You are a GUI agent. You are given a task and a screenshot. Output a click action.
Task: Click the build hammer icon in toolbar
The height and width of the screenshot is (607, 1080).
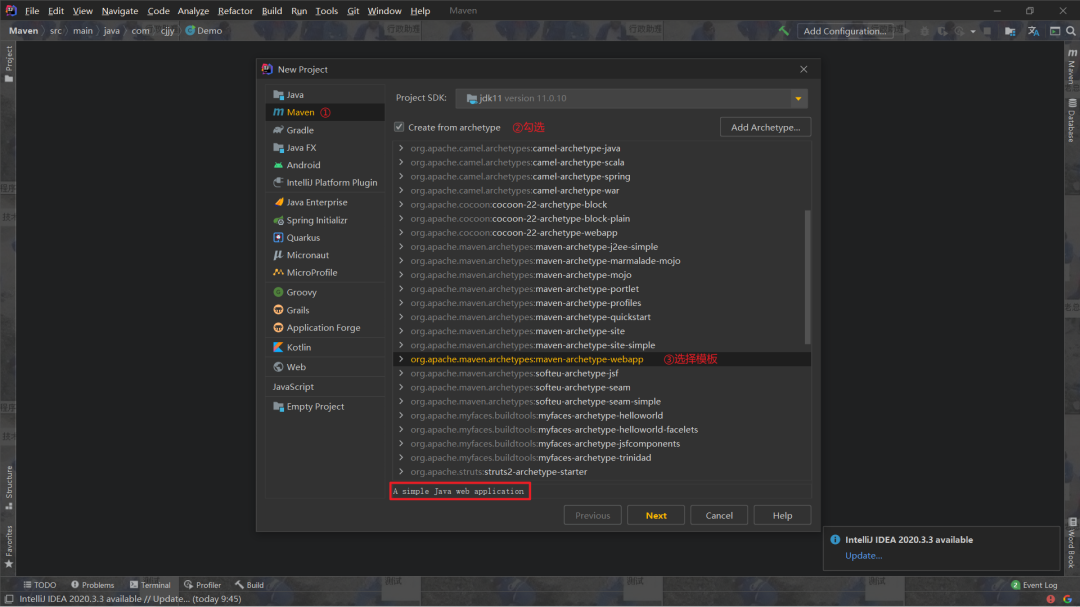click(784, 31)
